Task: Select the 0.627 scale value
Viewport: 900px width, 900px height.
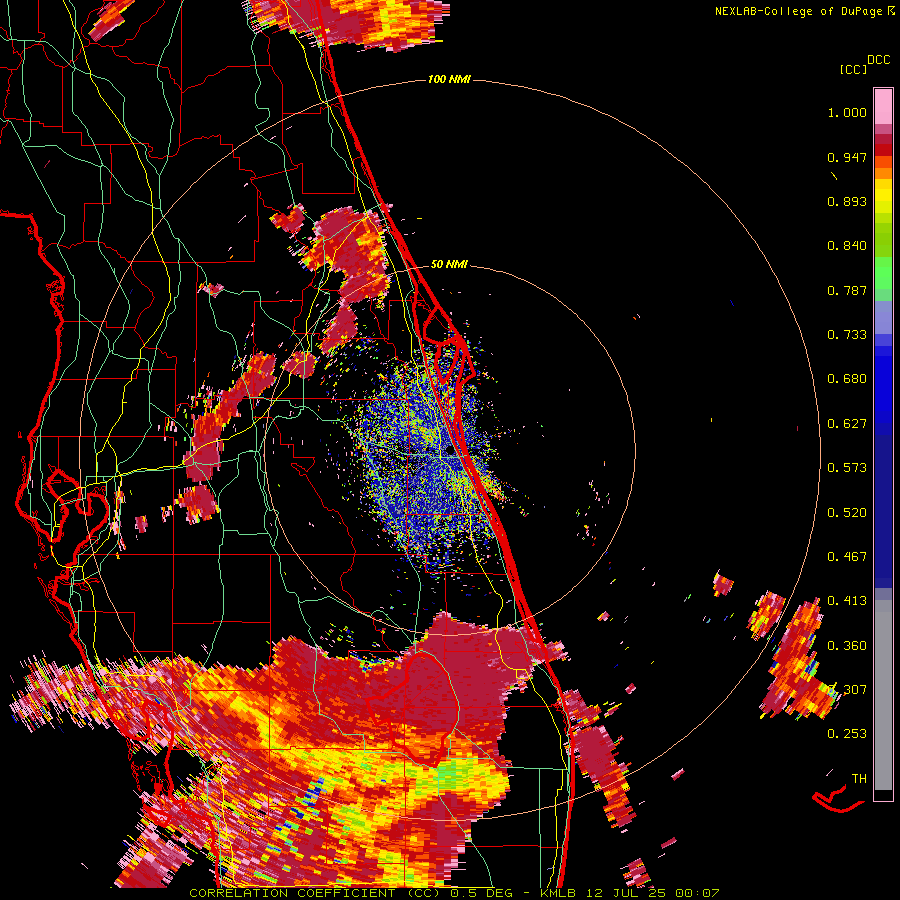Action: [x=847, y=424]
